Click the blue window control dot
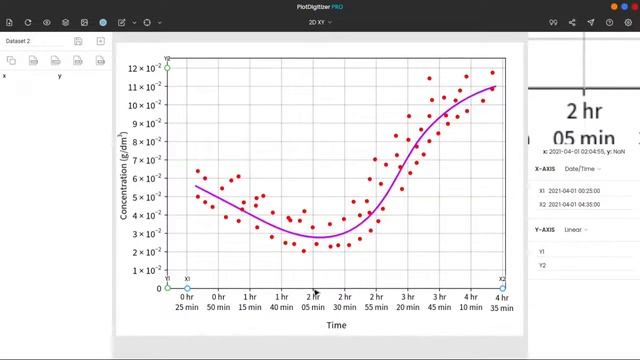 pyautogui.click(x=624, y=7)
